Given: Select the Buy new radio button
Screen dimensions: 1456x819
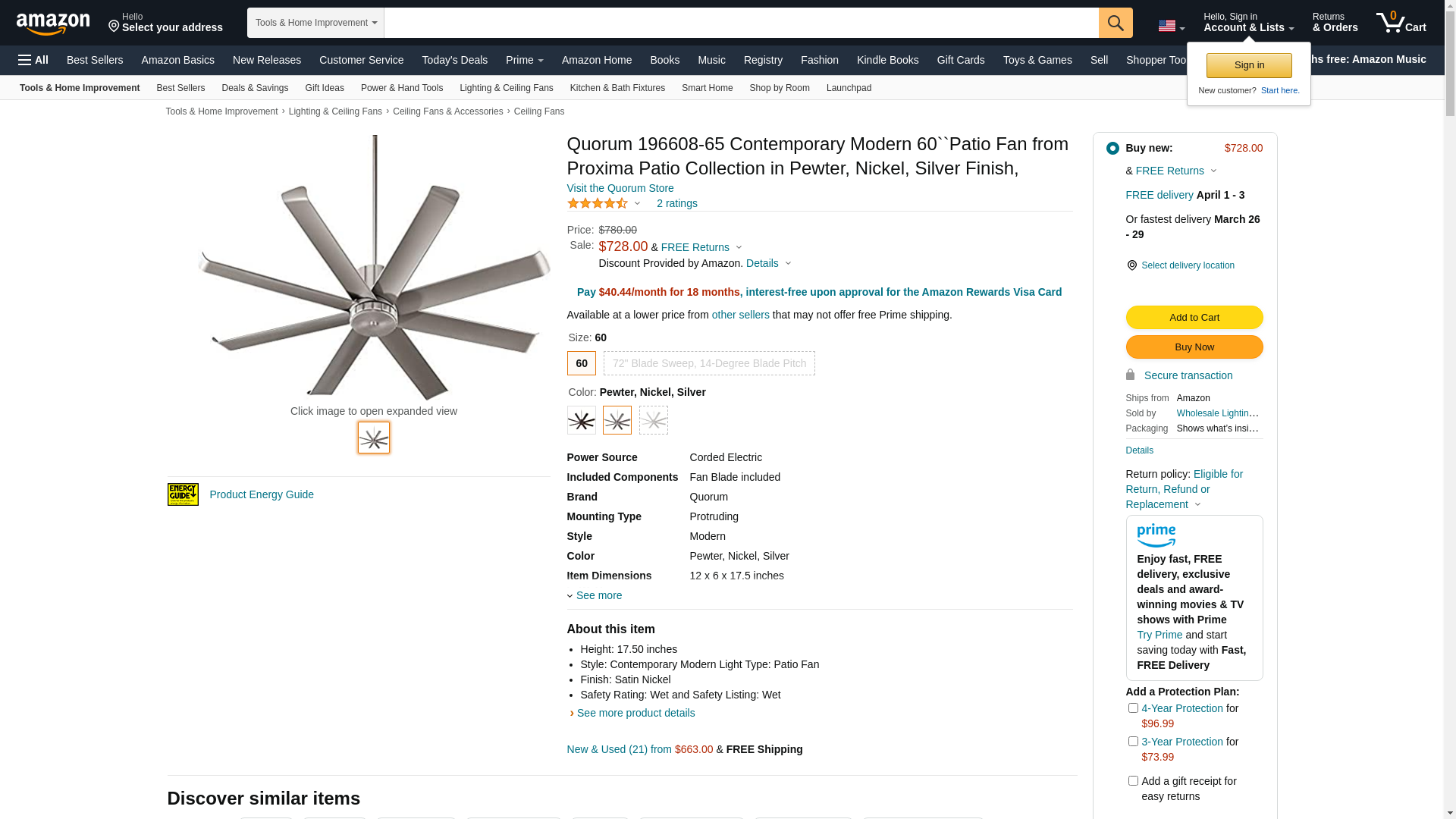Looking at the screenshot, I should 1112,149.
